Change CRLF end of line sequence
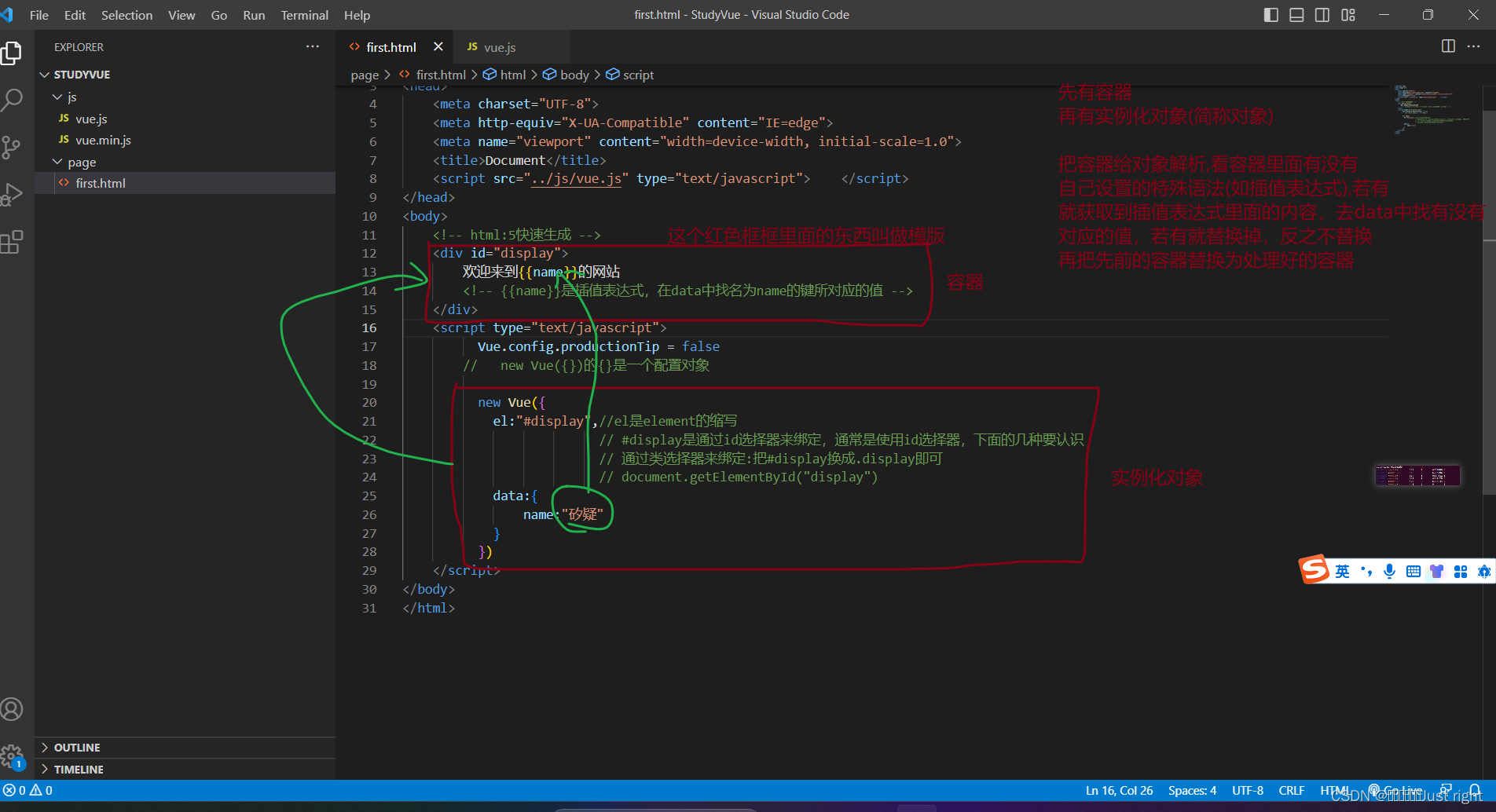This screenshot has height=812, width=1496. pos(1292,790)
